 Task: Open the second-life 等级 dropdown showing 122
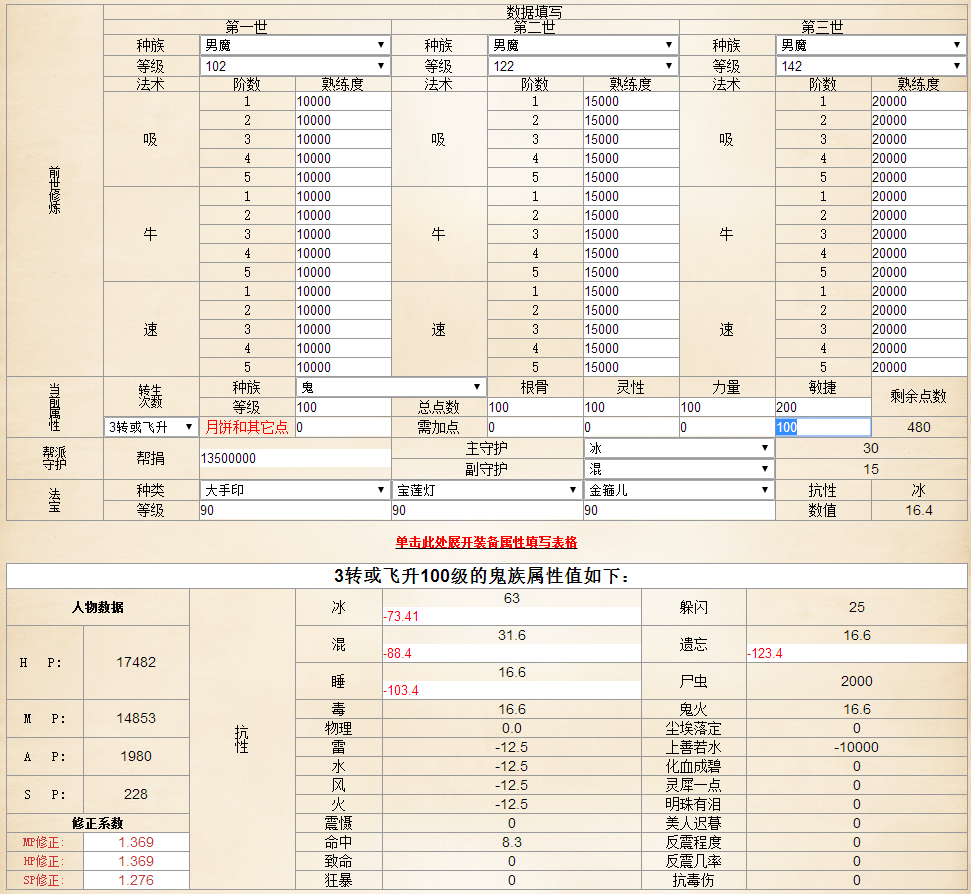coord(582,66)
